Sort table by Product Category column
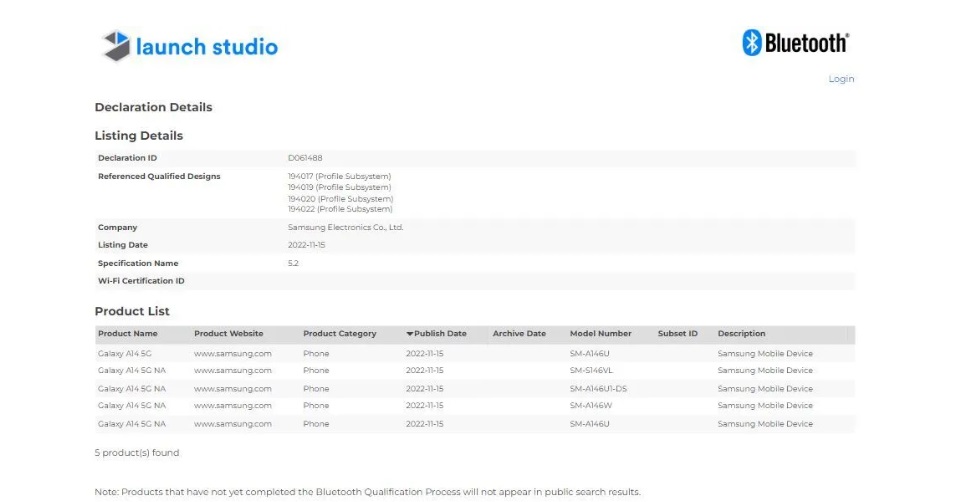The image size is (954, 502). click(339, 333)
